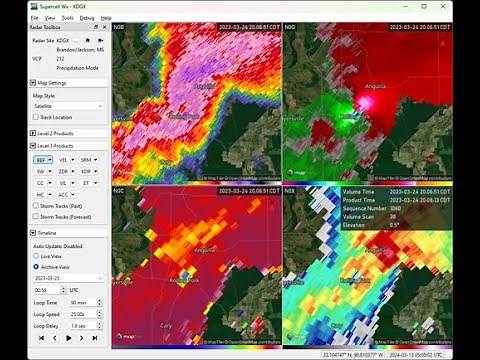This screenshot has height=360, width=480.
Task: Expand the Level 2 Products section
Action: 33,133
